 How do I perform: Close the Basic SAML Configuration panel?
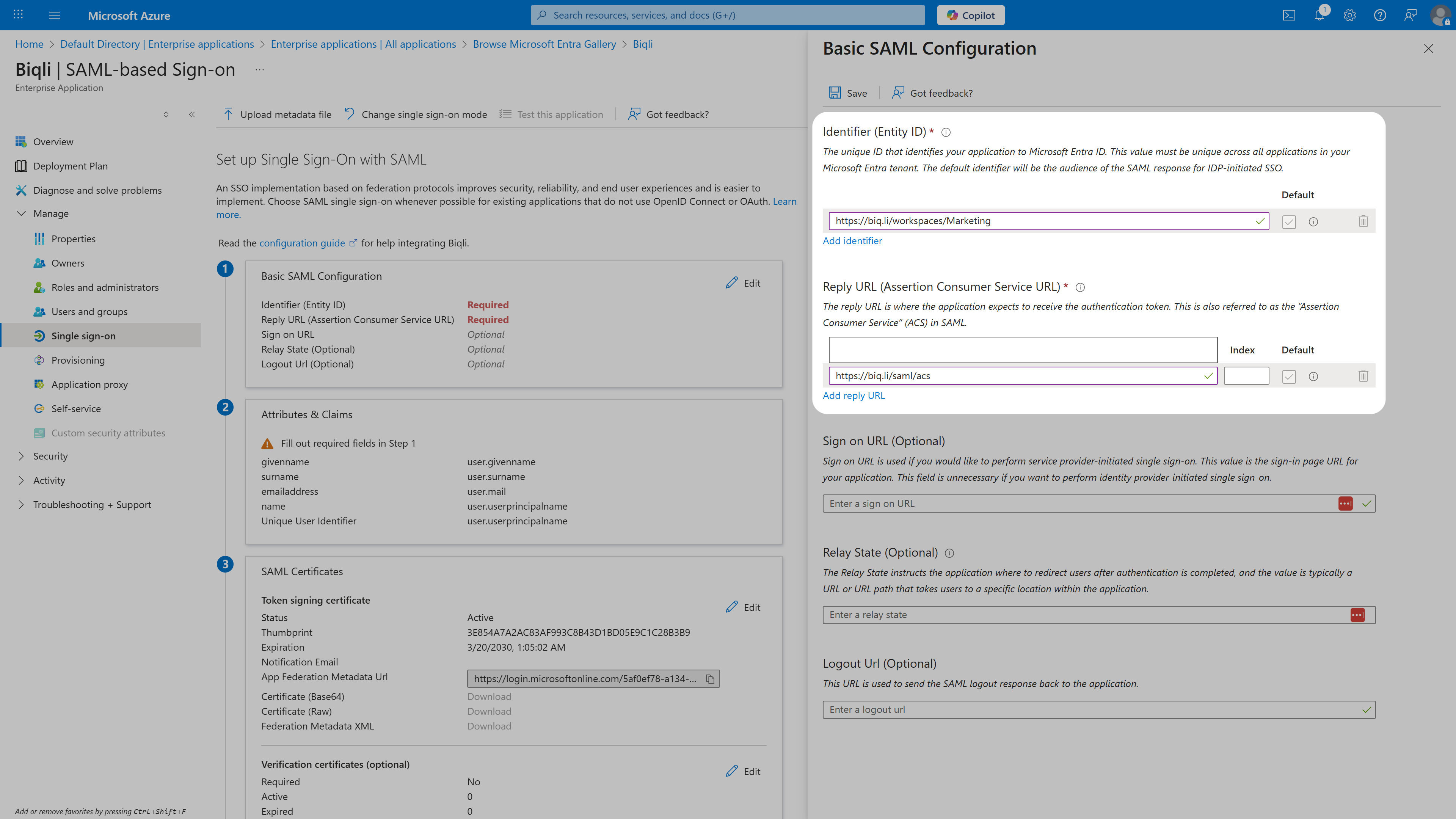tap(1428, 49)
